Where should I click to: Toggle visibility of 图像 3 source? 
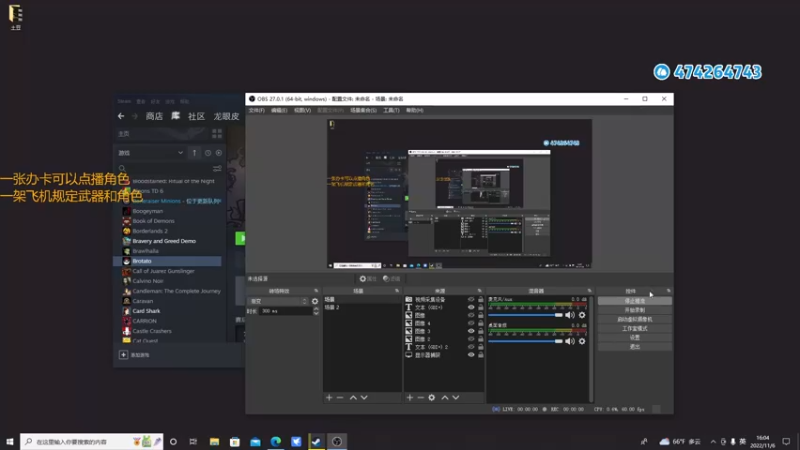click(471, 331)
